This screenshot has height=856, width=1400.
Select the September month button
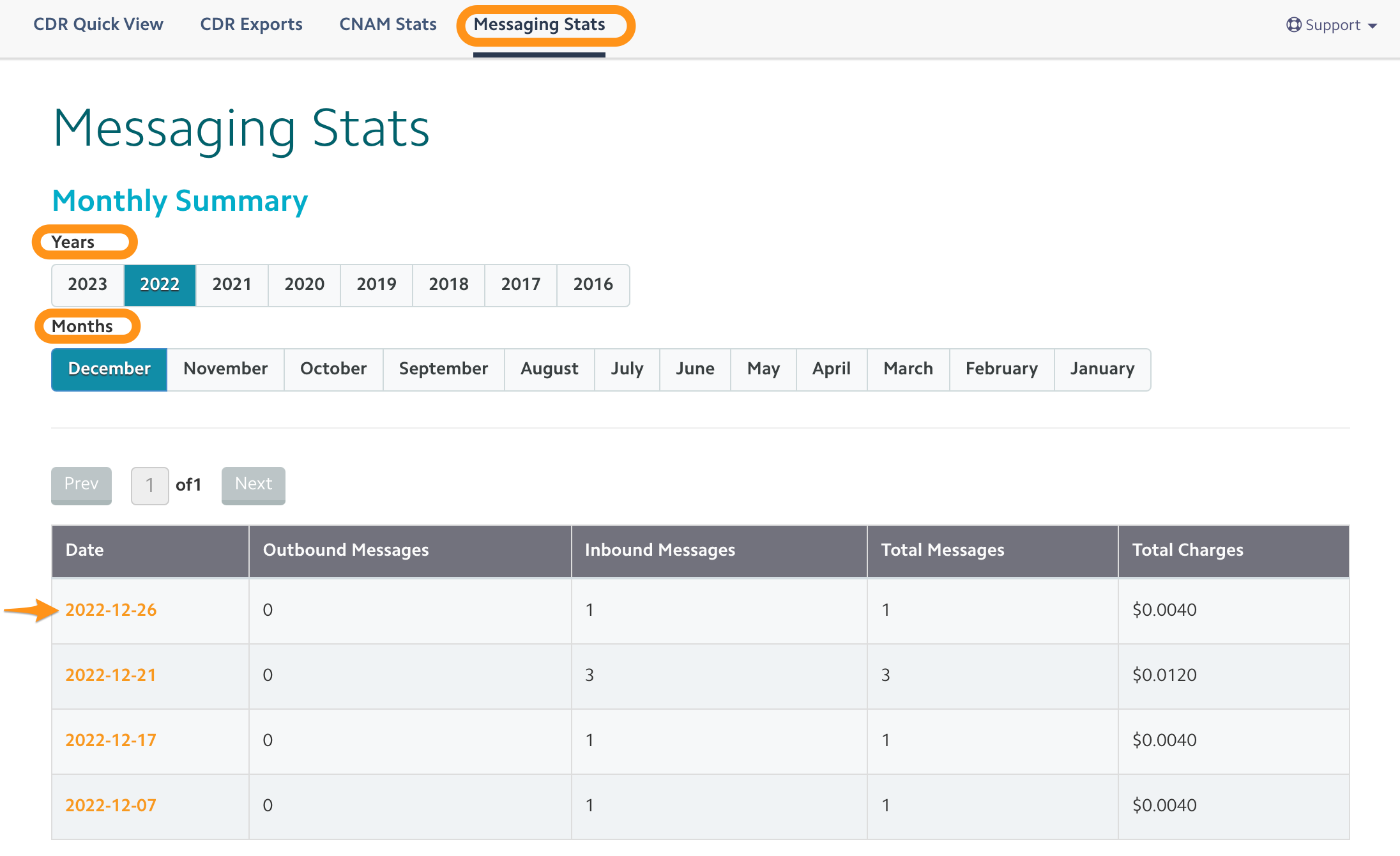pyautogui.click(x=444, y=369)
